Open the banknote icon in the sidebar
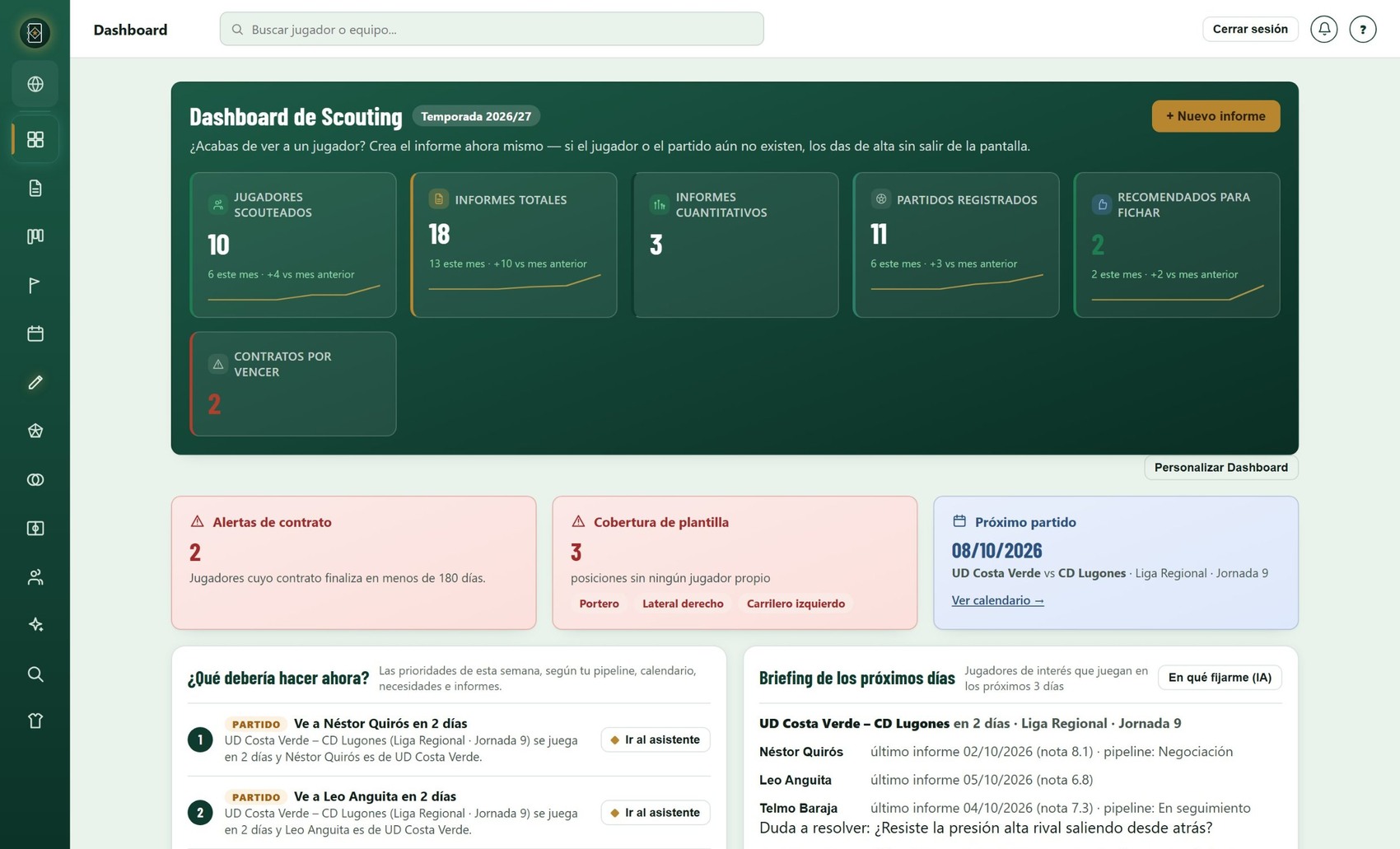1400x849 pixels. [35, 528]
